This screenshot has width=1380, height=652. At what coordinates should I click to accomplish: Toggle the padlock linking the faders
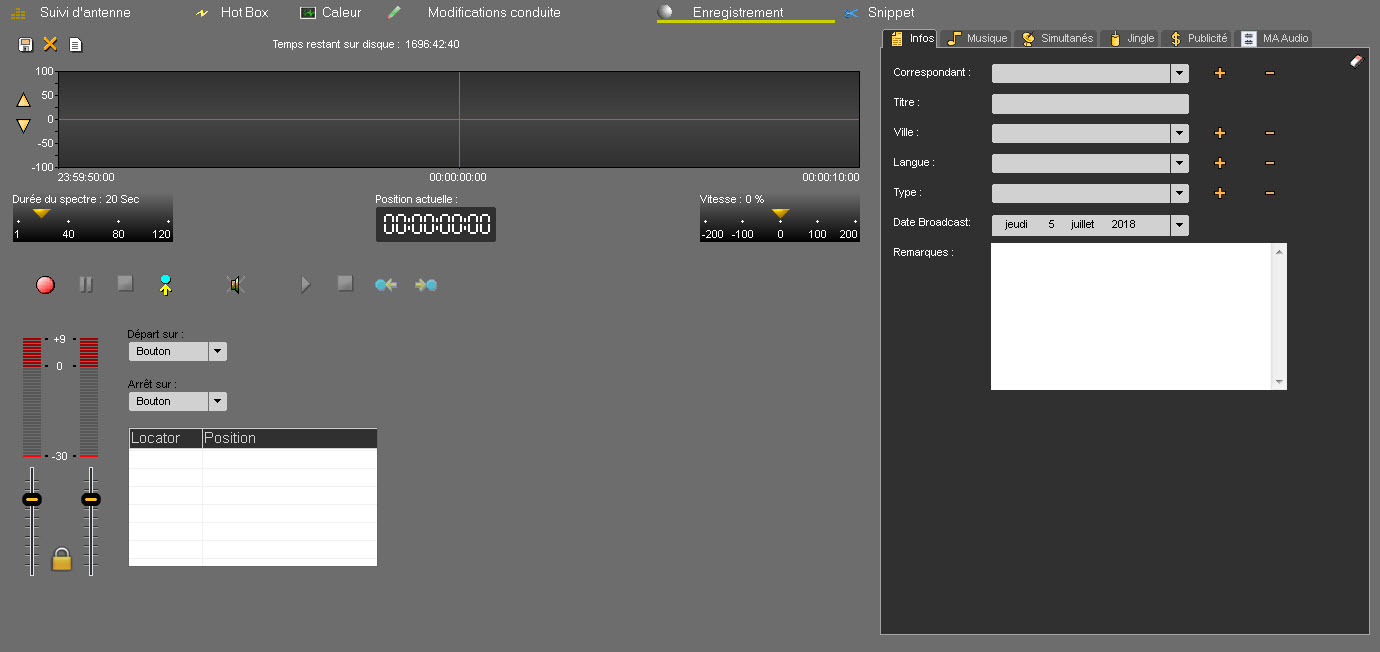coord(61,559)
